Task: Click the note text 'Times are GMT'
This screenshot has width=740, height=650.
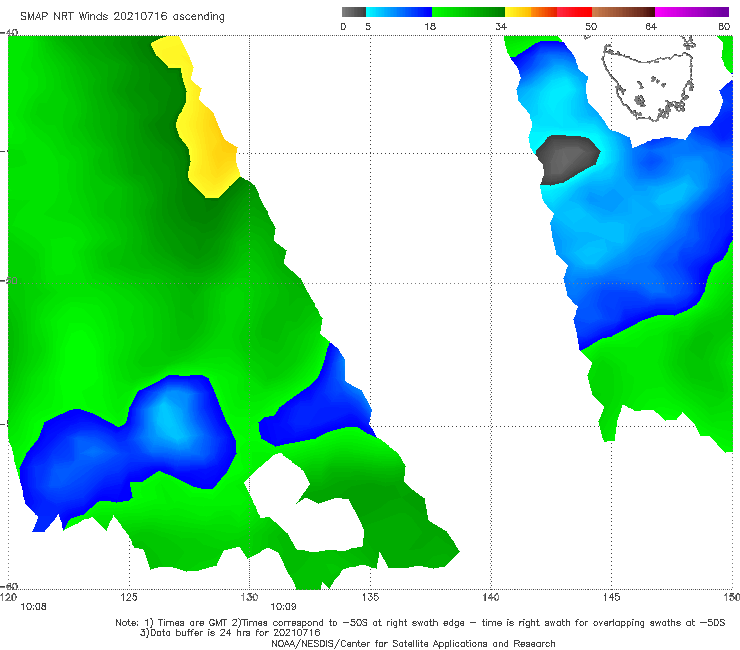Action: [x=193, y=623]
